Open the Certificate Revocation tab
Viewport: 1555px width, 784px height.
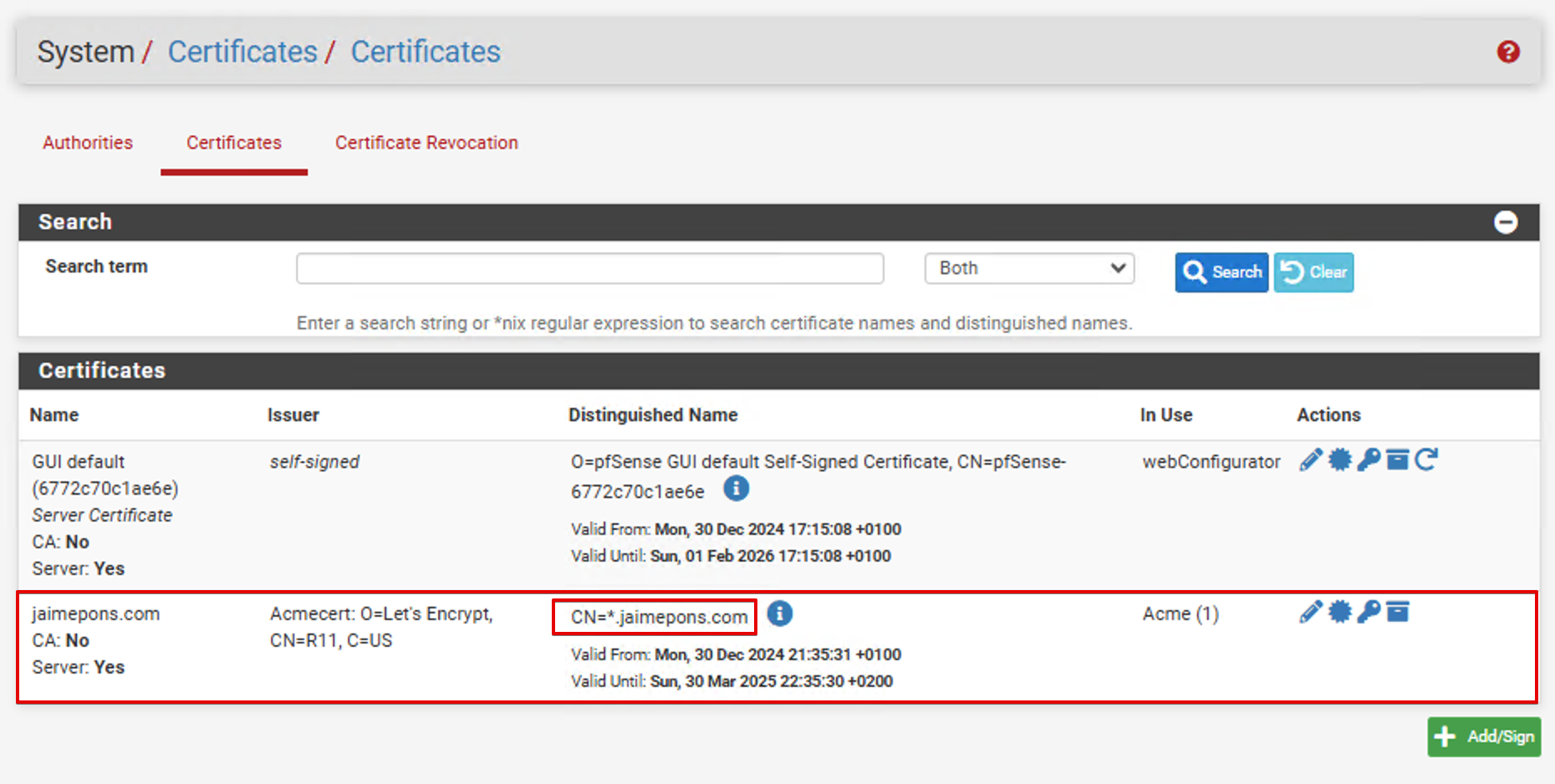426,143
